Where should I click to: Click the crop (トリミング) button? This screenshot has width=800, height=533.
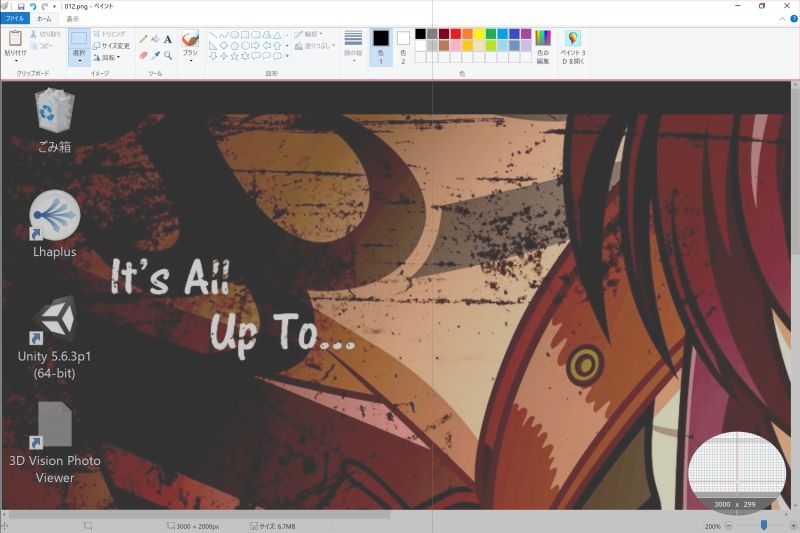[109, 34]
